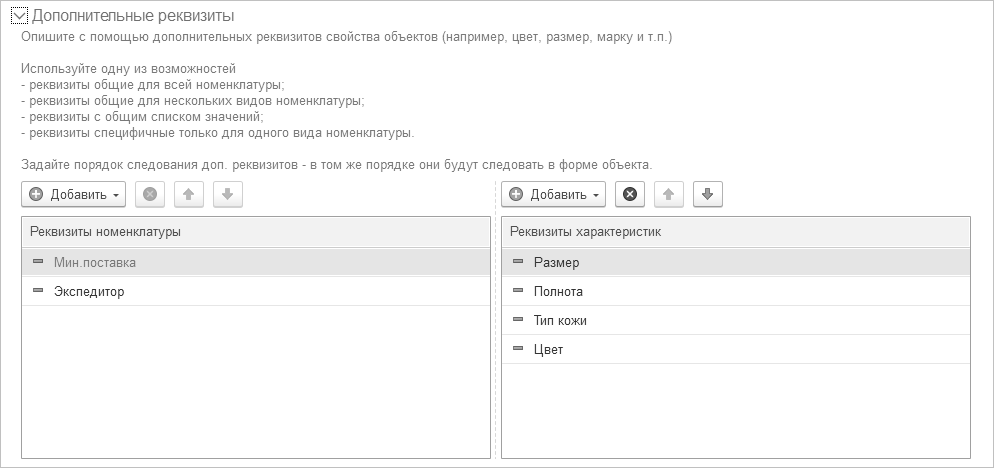Move characteristic attribute up with arrow icon
Image resolution: width=994 pixels, height=468 pixels.
[x=669, y=194]
